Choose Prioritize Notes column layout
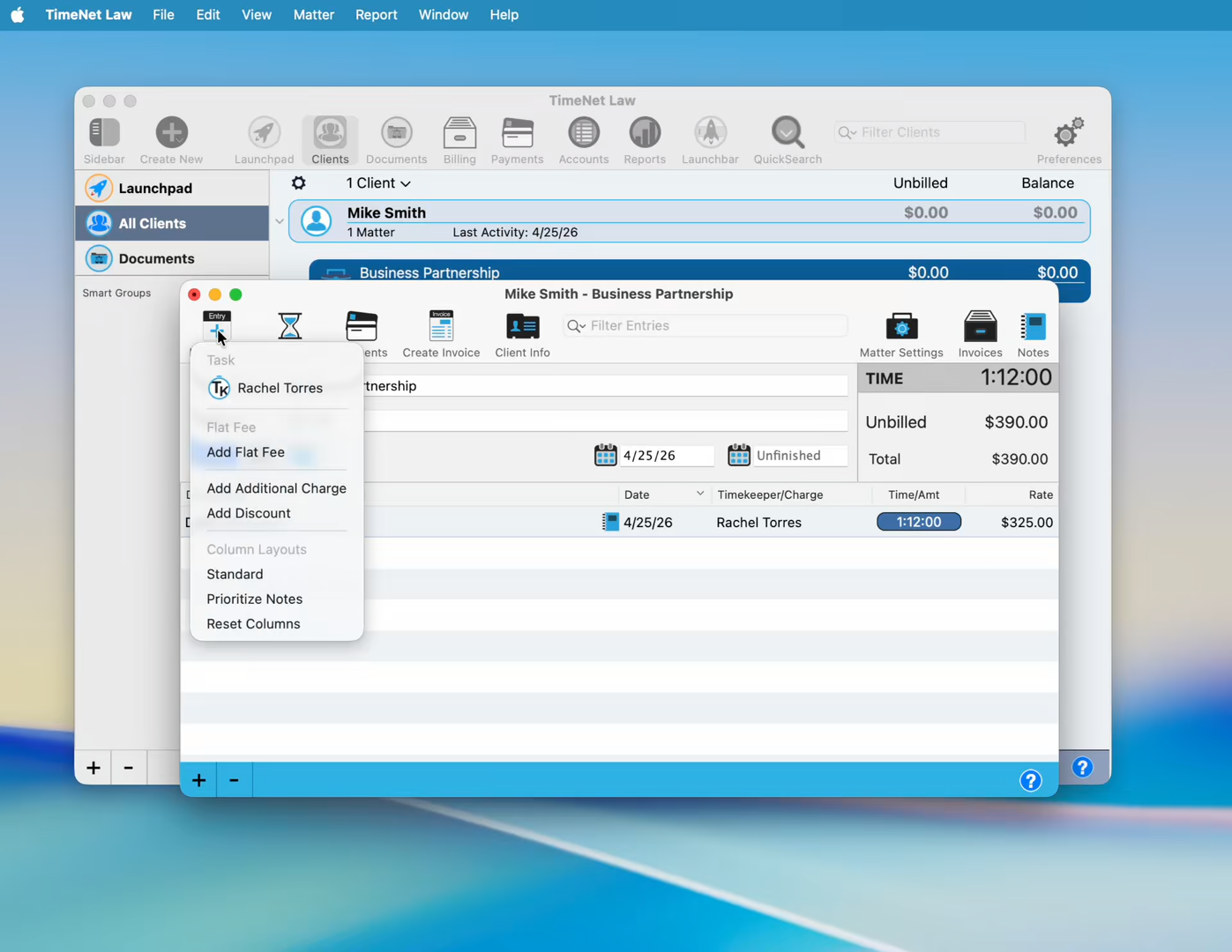This screenshot has width=1232, height=952. click(277, 599)
